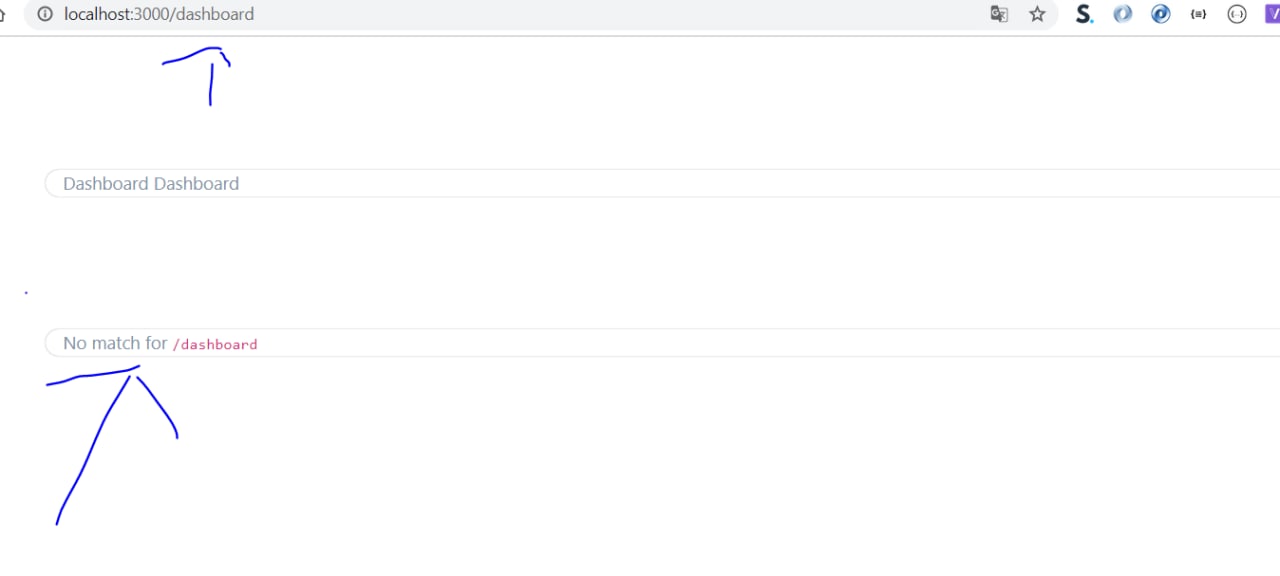Focus the localhost:3000/dashboard address bar
The width and height of the screenshot is (1280, 576).
pos(159,14)
